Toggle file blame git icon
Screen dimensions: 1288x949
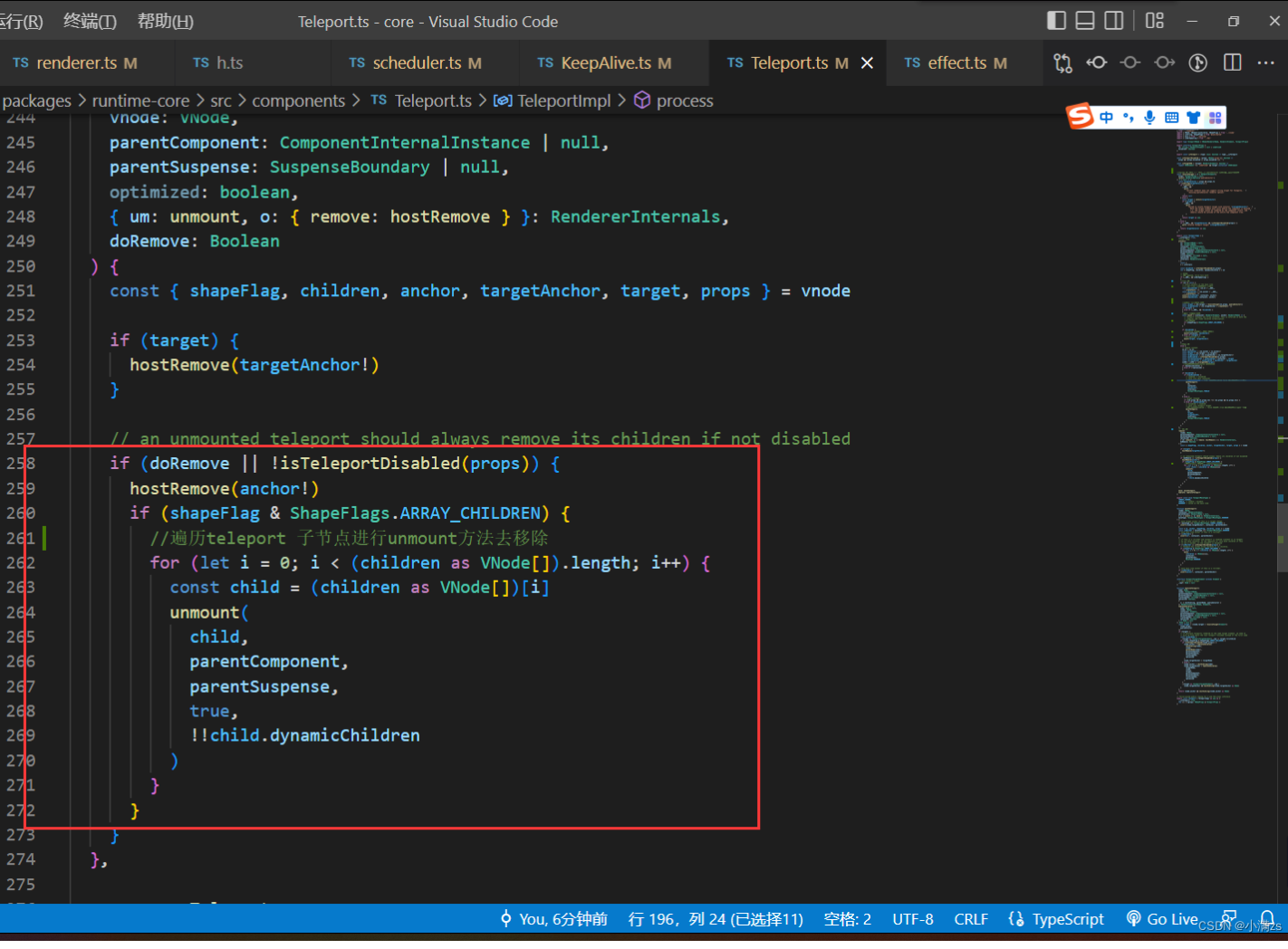tap(1198, 62)
